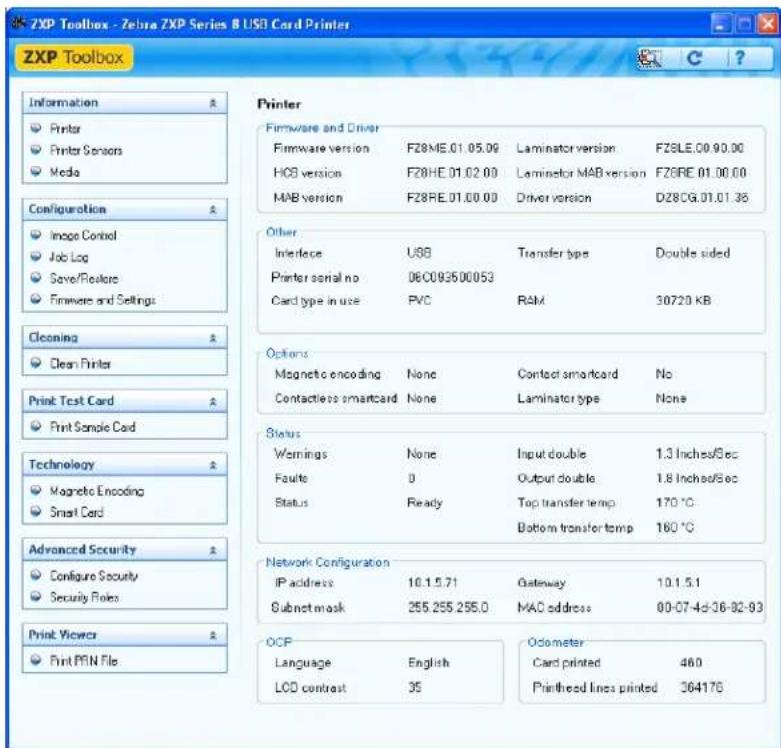Screen dimensions: 781x748
Task: Open Magnetic Encoding technology page
Action: [97, 491]
